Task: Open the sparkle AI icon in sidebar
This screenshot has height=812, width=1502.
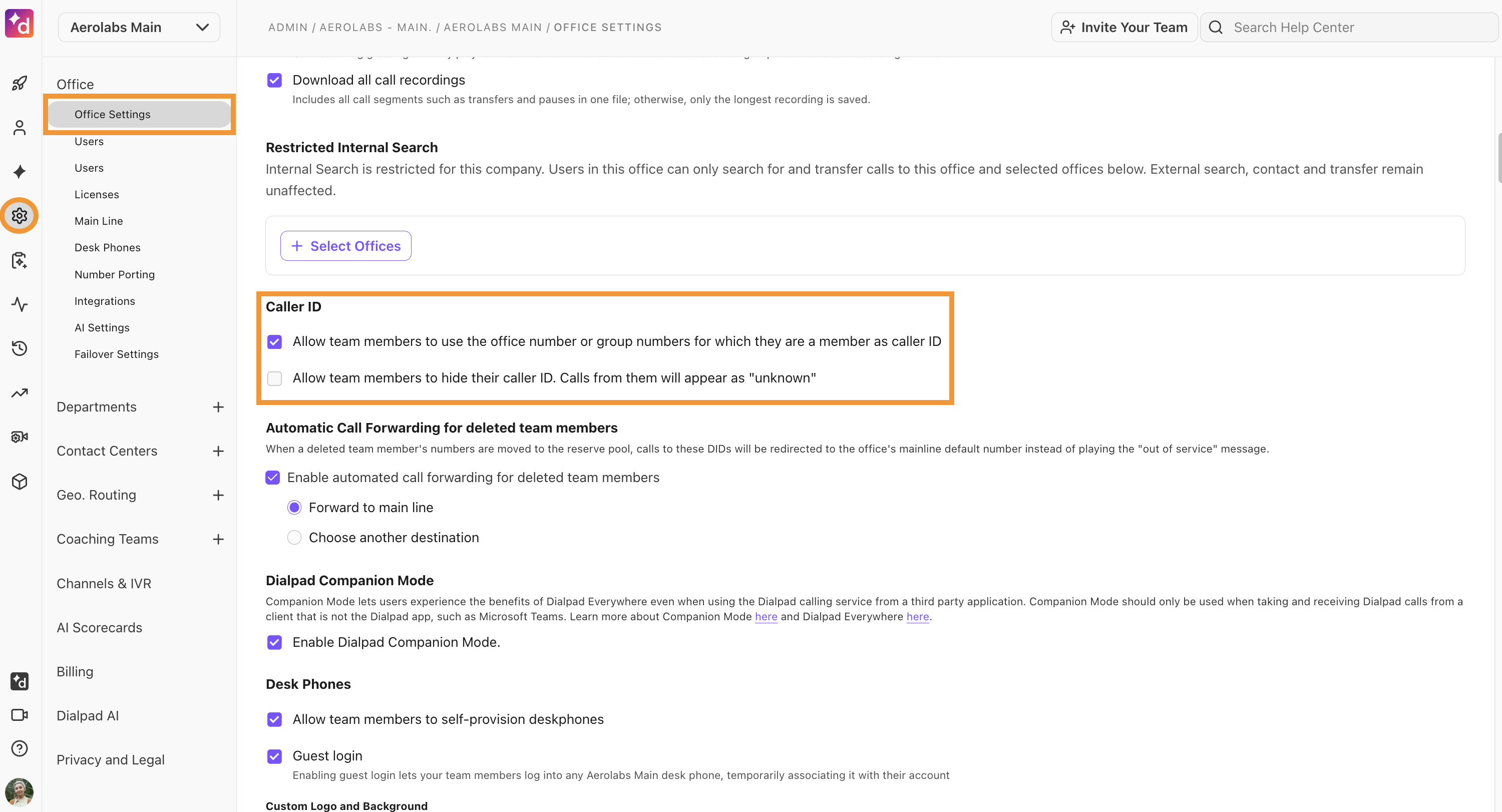Action: (19, 171)
